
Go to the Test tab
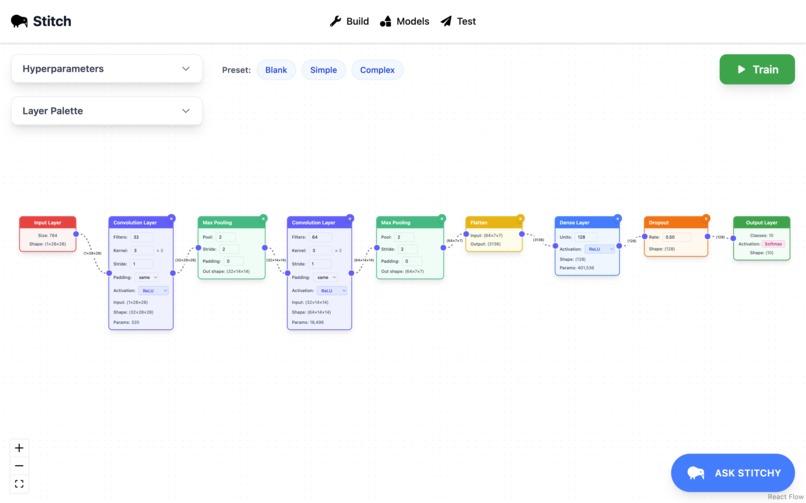pos(459,21)
